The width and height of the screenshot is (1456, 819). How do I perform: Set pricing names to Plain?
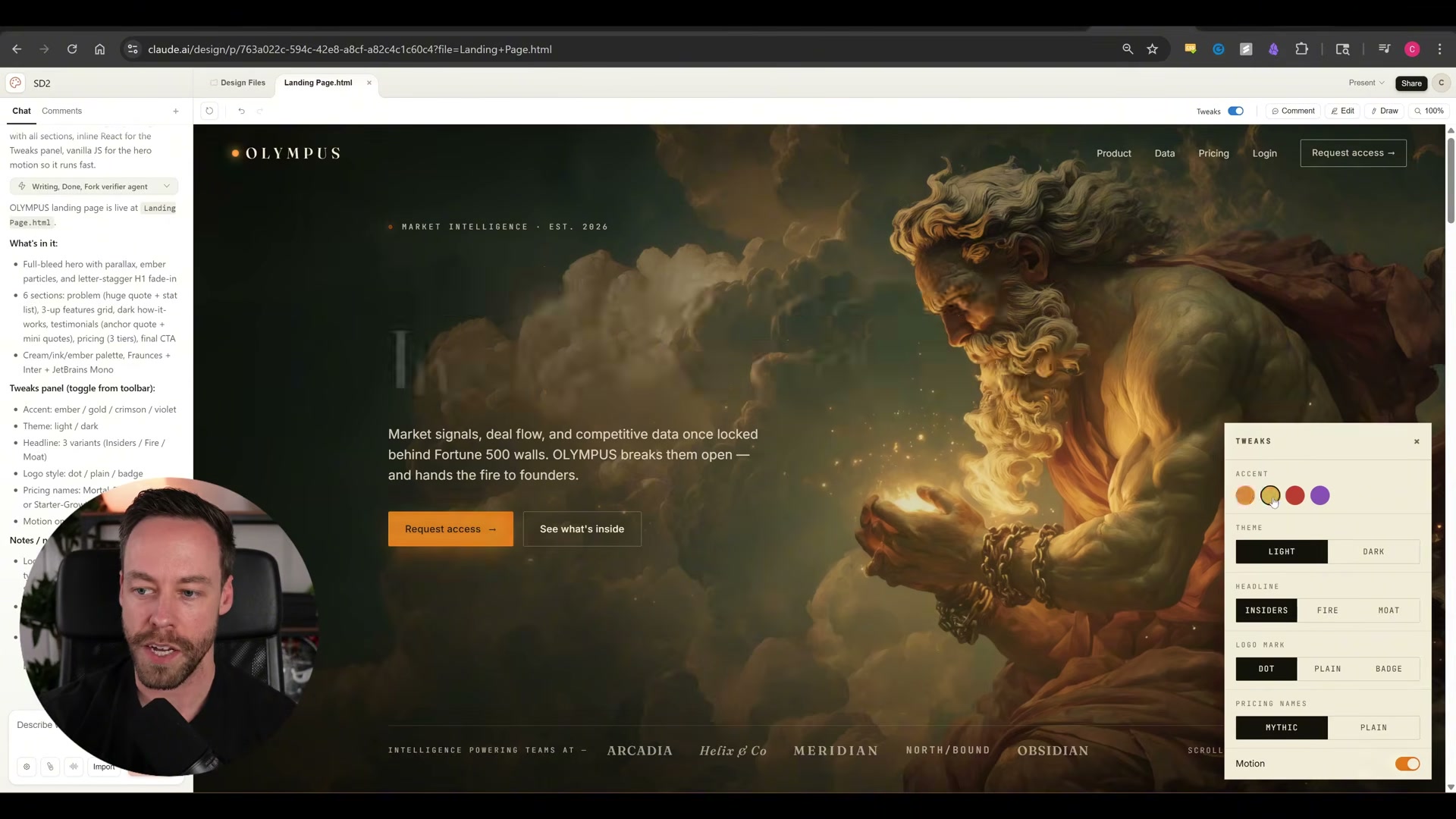point(1373,727)
